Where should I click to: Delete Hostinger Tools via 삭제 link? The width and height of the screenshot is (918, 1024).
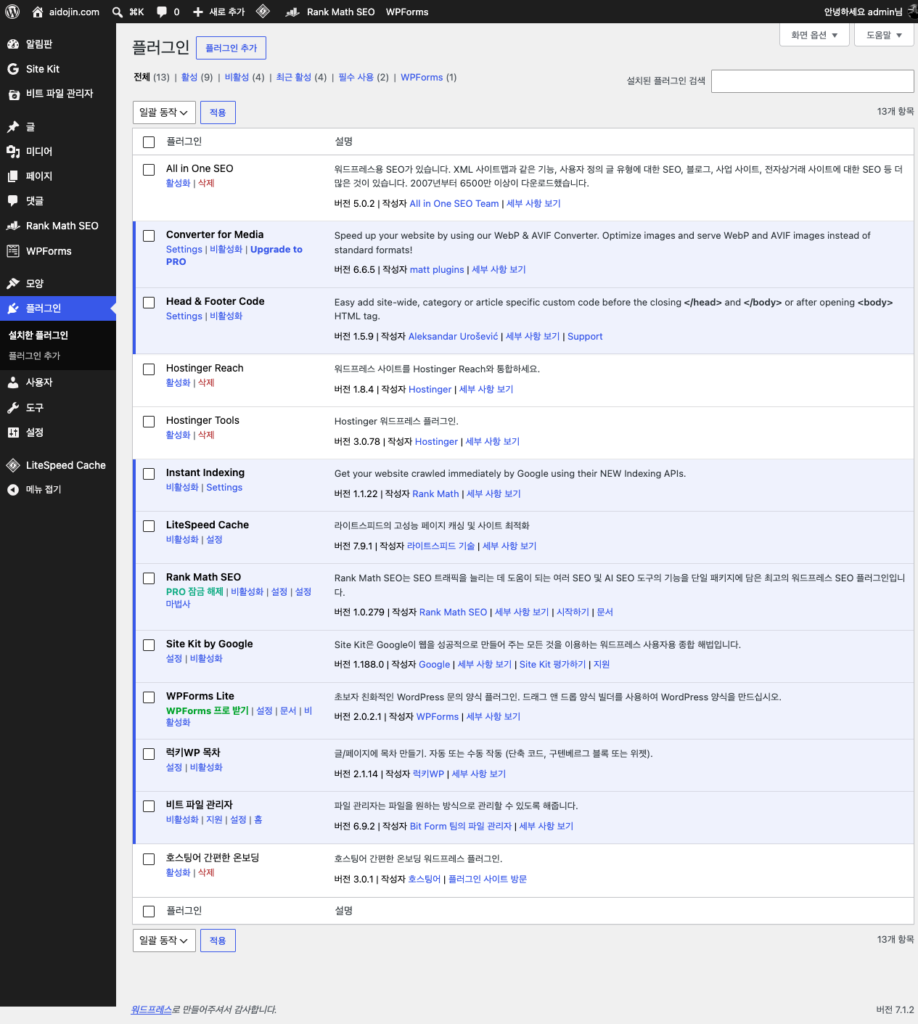pos(206,435)
